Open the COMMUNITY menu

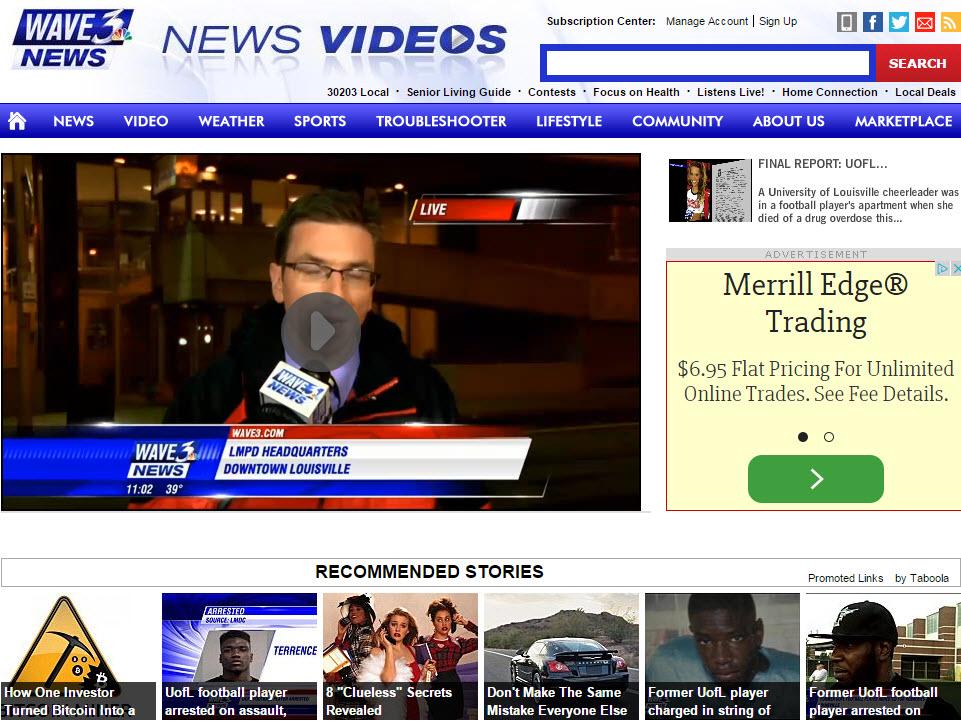(678, 121)
